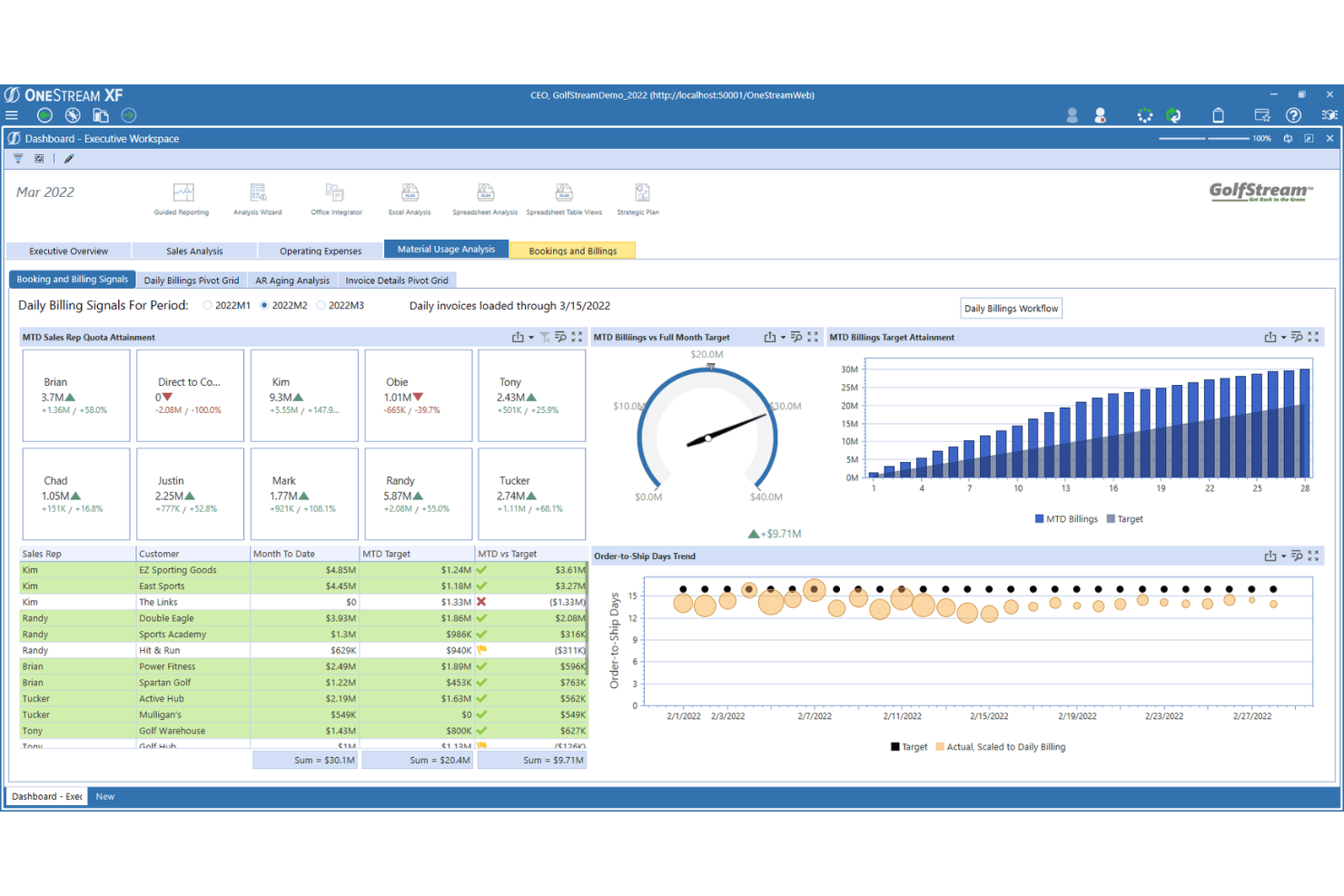Image resolution: width=1344 pixels, height=896 pixels.
Task: Sort by MTD Target column header
Action: click(418, 554)
